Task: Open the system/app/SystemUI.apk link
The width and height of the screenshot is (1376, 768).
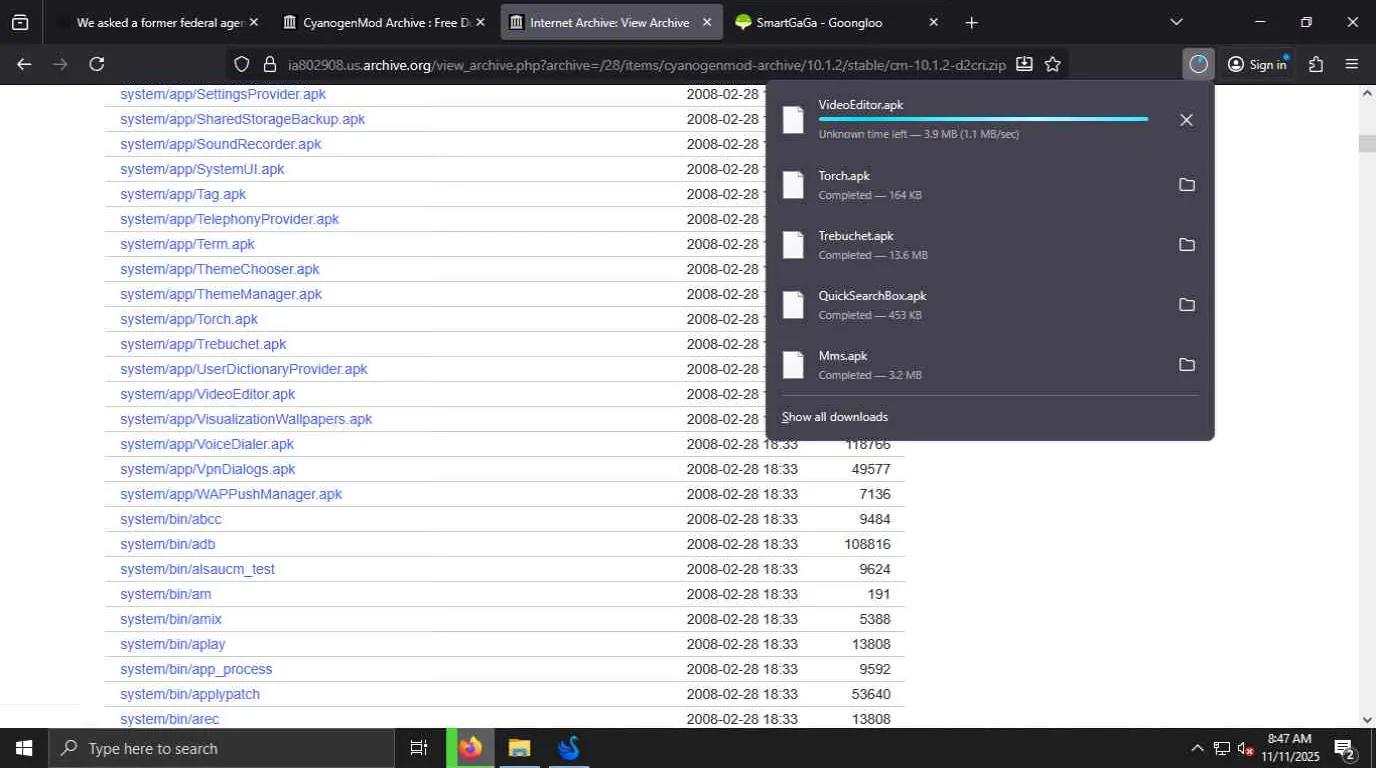Action: click(202, 169)
